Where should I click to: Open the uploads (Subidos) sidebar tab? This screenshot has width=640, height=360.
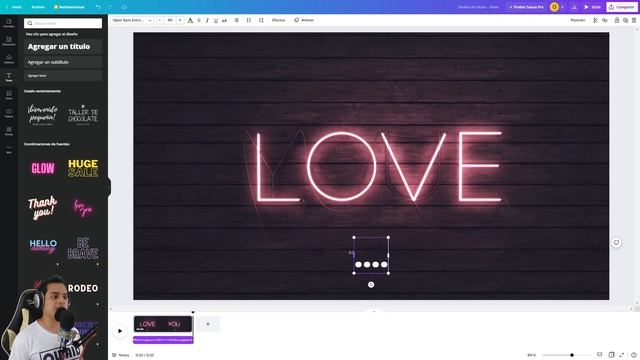click(9, 59)
